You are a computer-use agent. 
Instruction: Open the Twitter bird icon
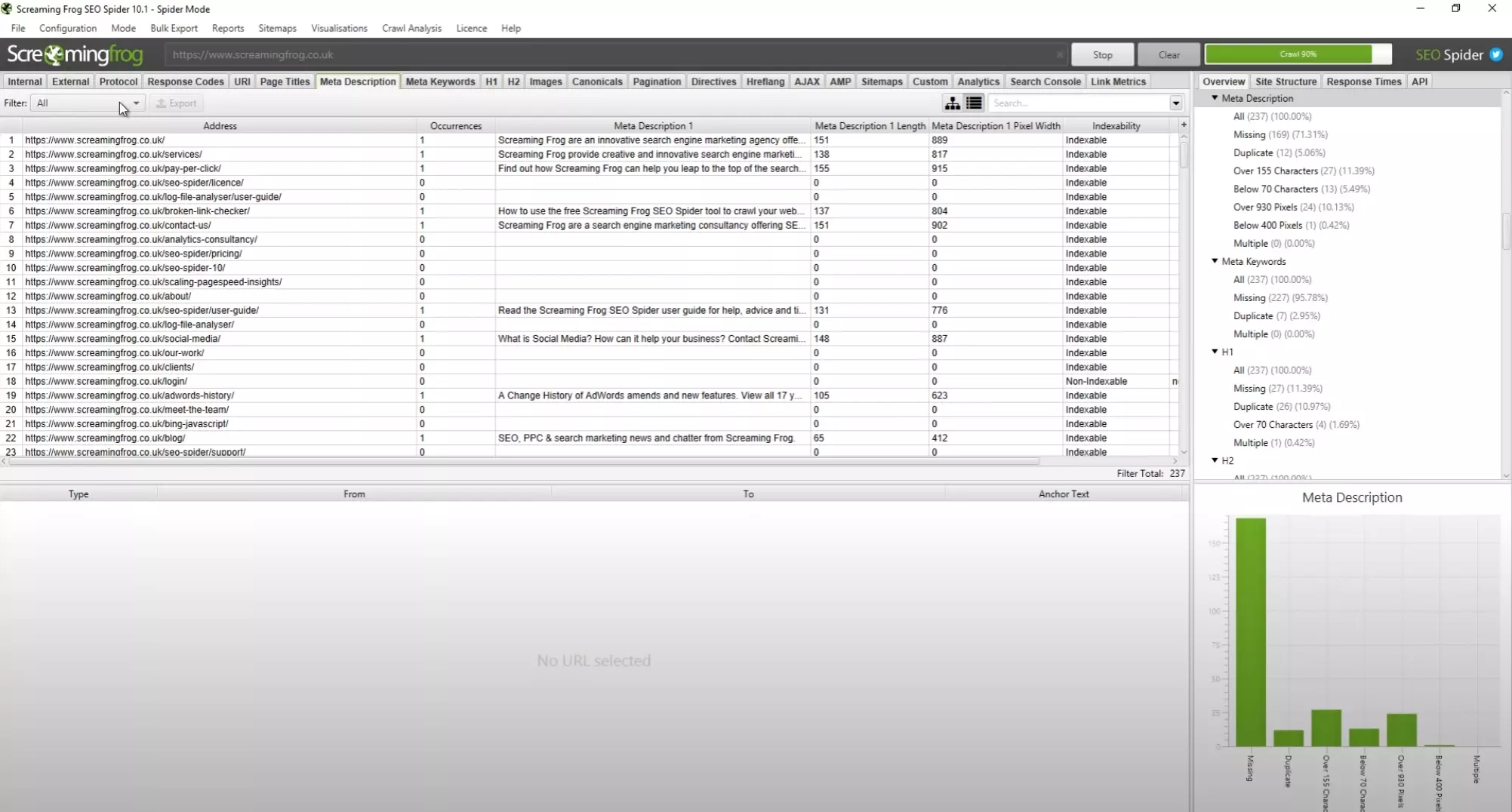tap(1496, 54)
